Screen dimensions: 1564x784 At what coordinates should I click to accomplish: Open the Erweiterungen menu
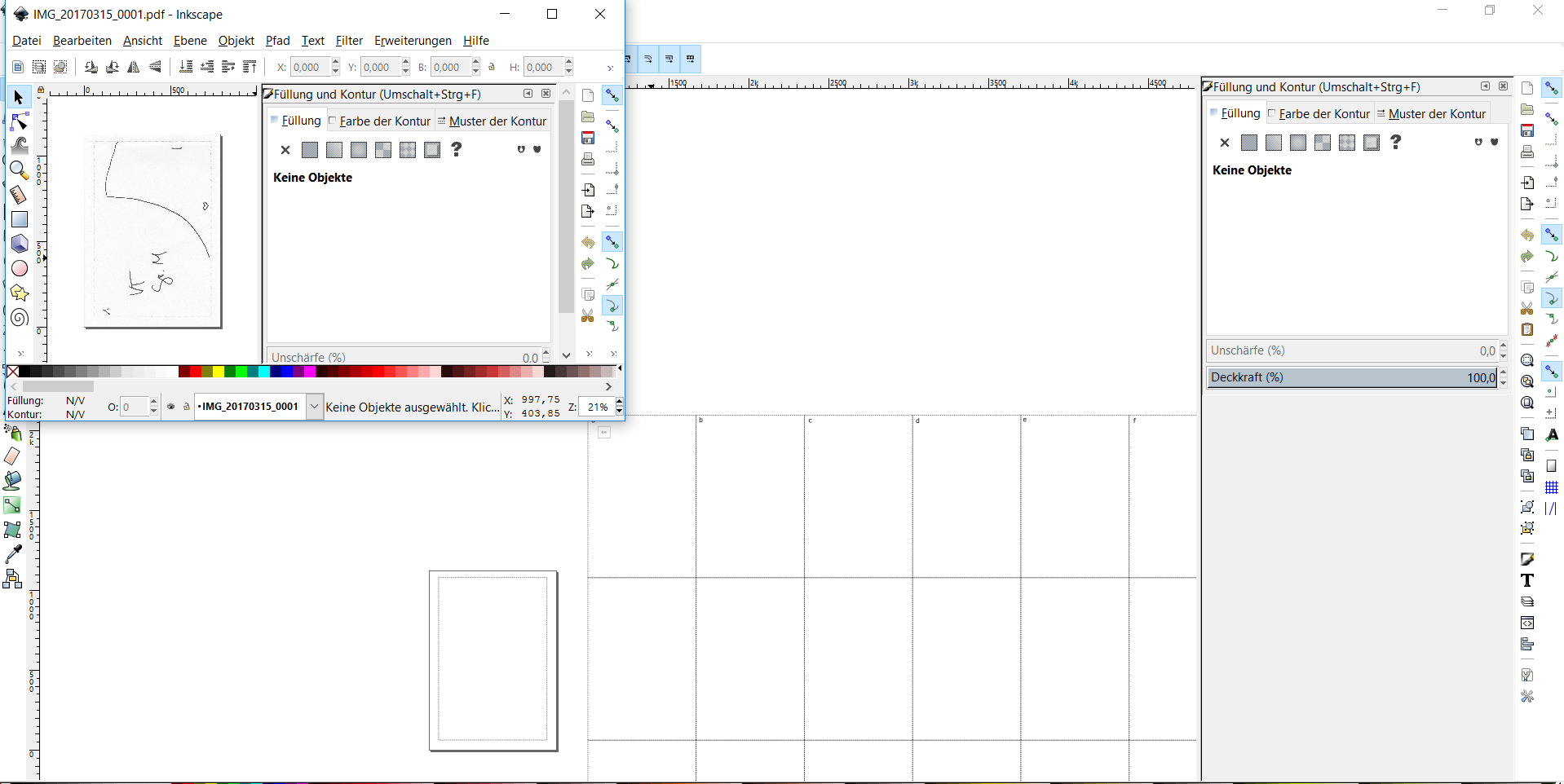pyautogui.click(x=412, y=41)
